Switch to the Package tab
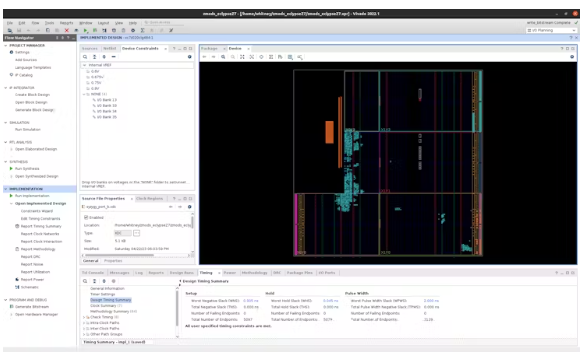582x360 pixels. (209, 49)
